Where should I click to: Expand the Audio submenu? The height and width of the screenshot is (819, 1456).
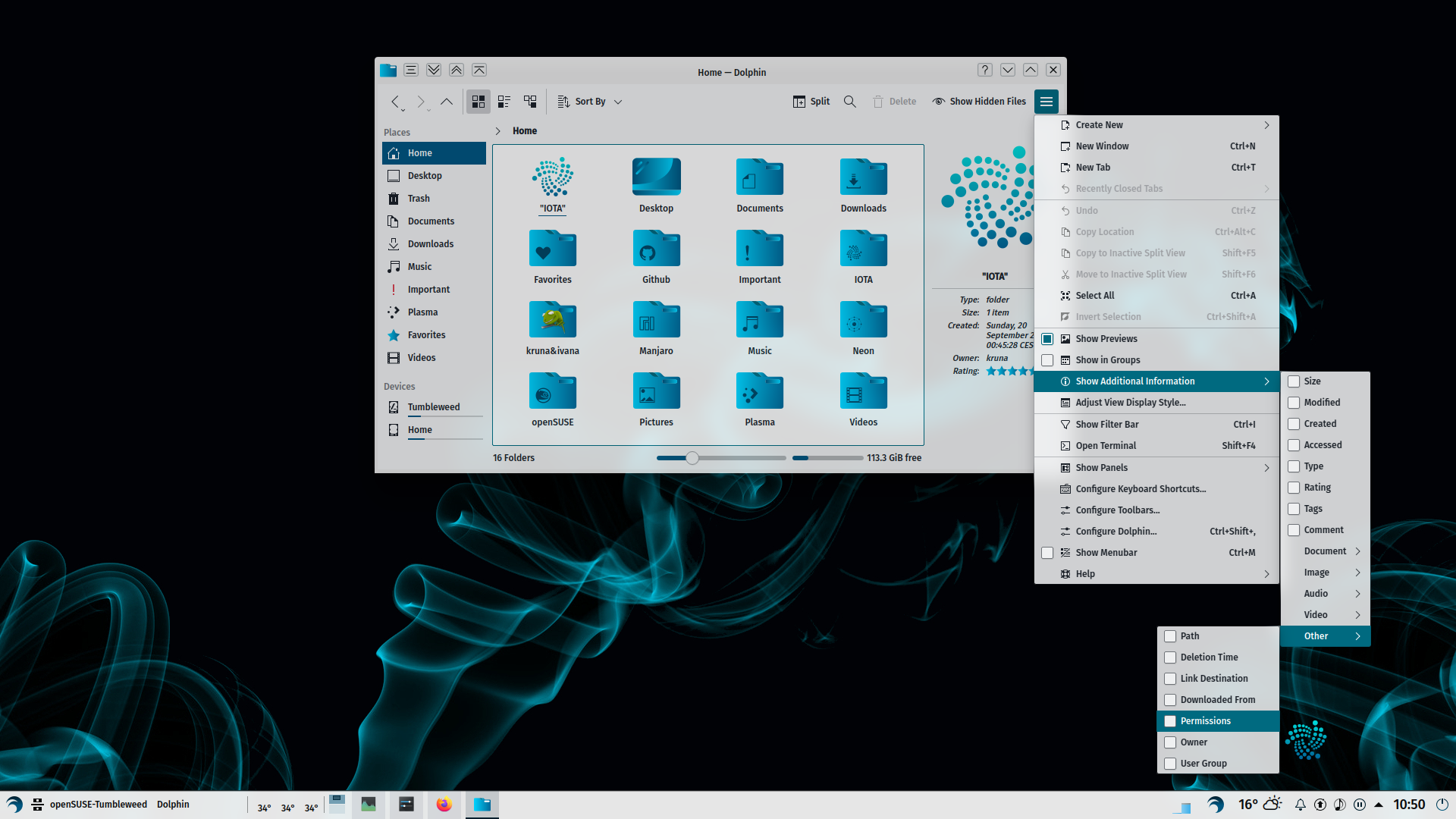[1326, 594]
